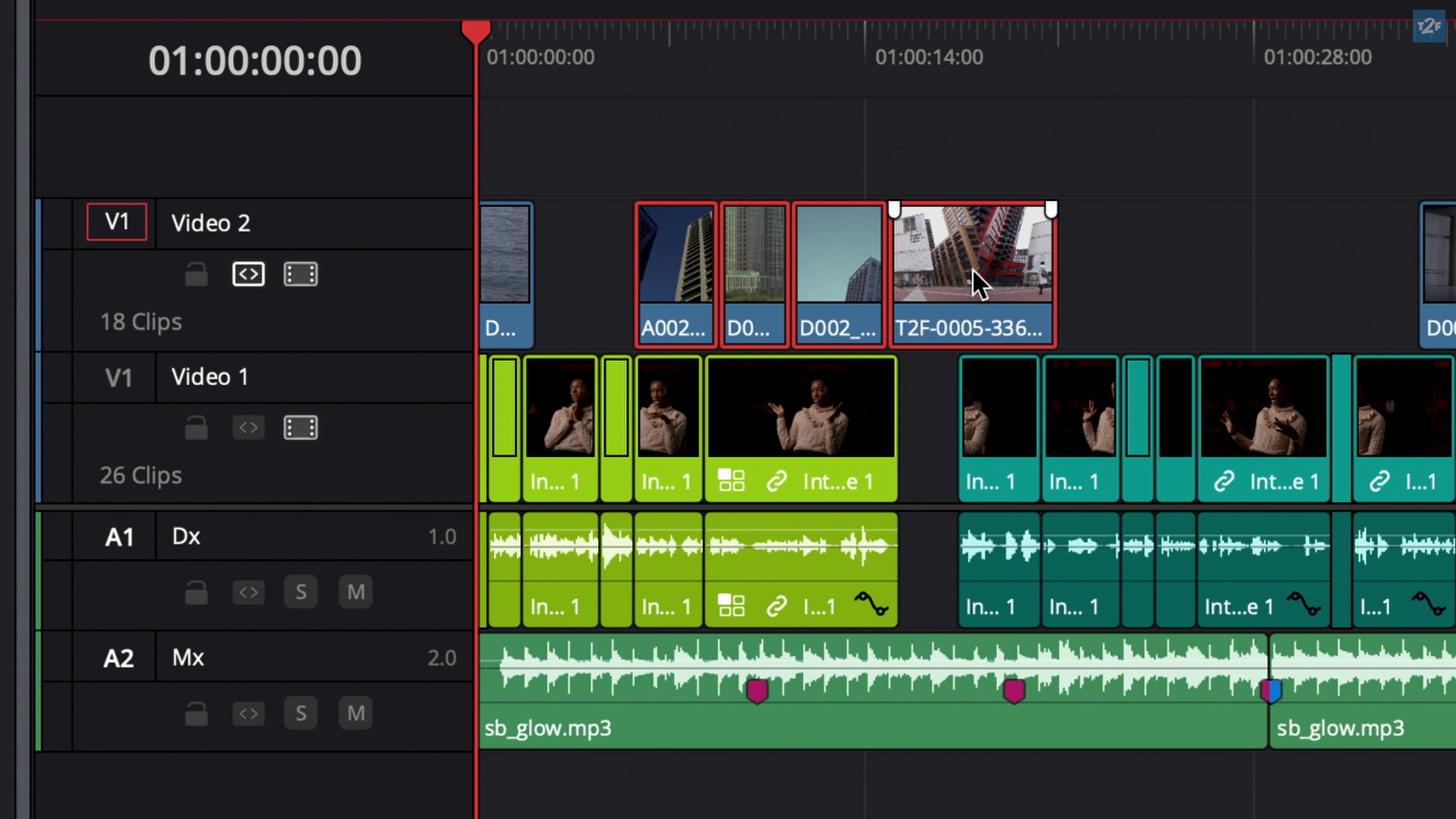Toggle auto track selector on Video 2
Screen dimensions: 1456x819
point(248,275)
